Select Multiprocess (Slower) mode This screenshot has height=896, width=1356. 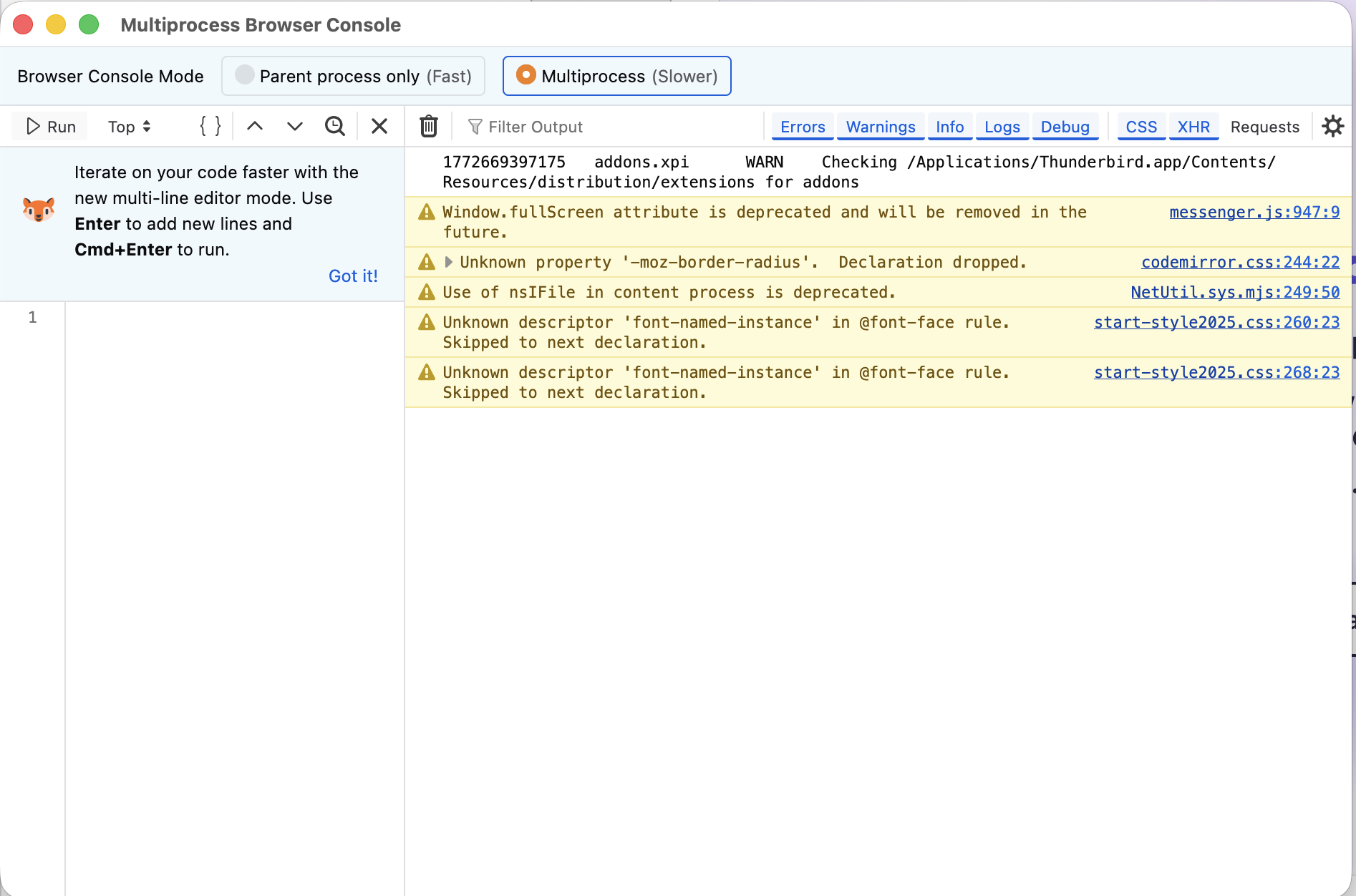[x=616, y=76]
